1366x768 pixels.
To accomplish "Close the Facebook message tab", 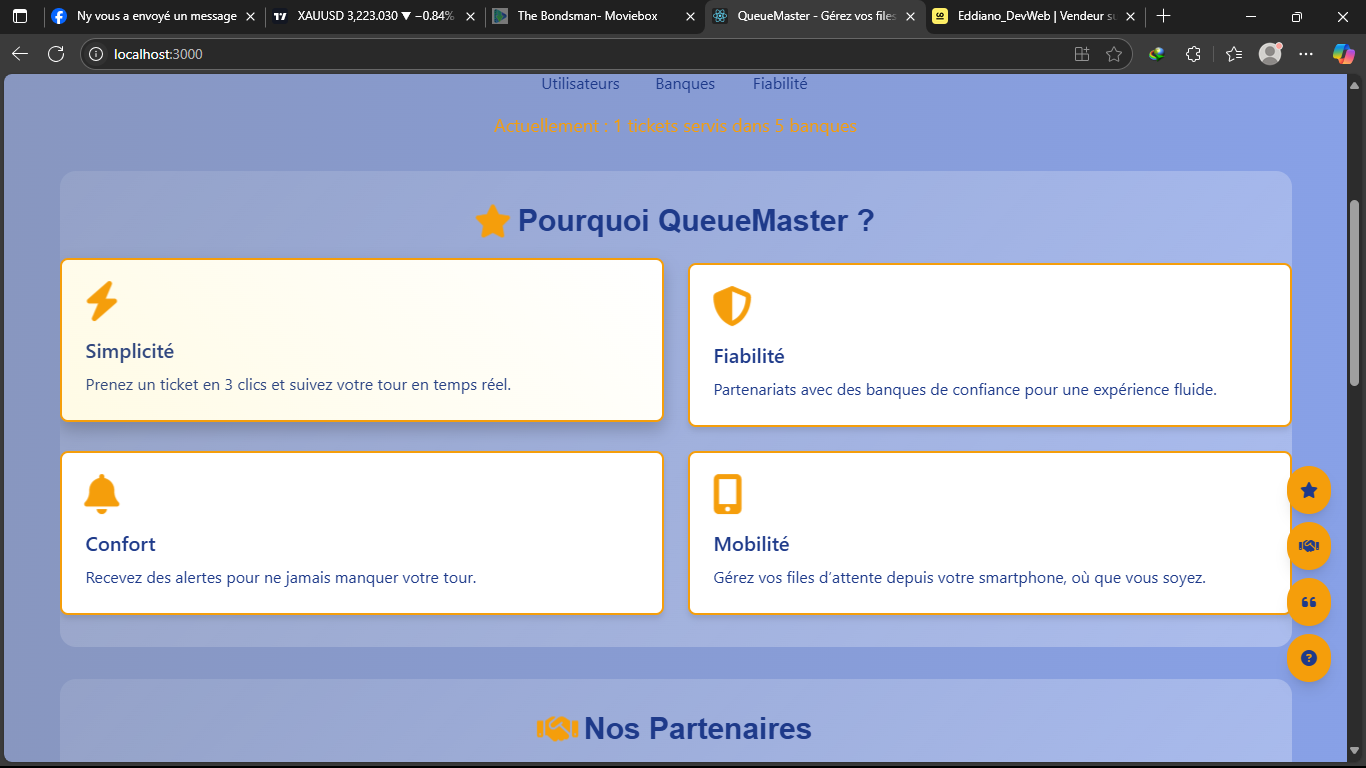I will (250, 16).
